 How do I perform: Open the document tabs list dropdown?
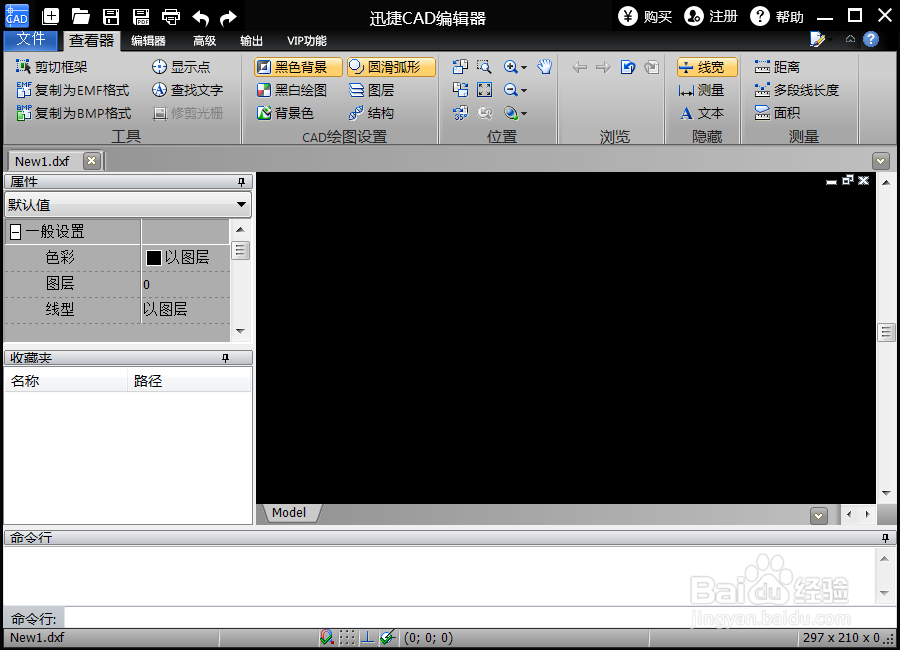880,161
